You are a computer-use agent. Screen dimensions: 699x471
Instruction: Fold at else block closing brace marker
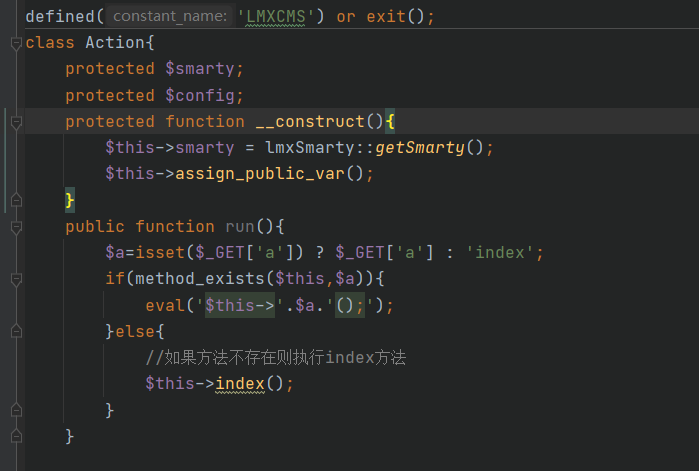point(16,410)
